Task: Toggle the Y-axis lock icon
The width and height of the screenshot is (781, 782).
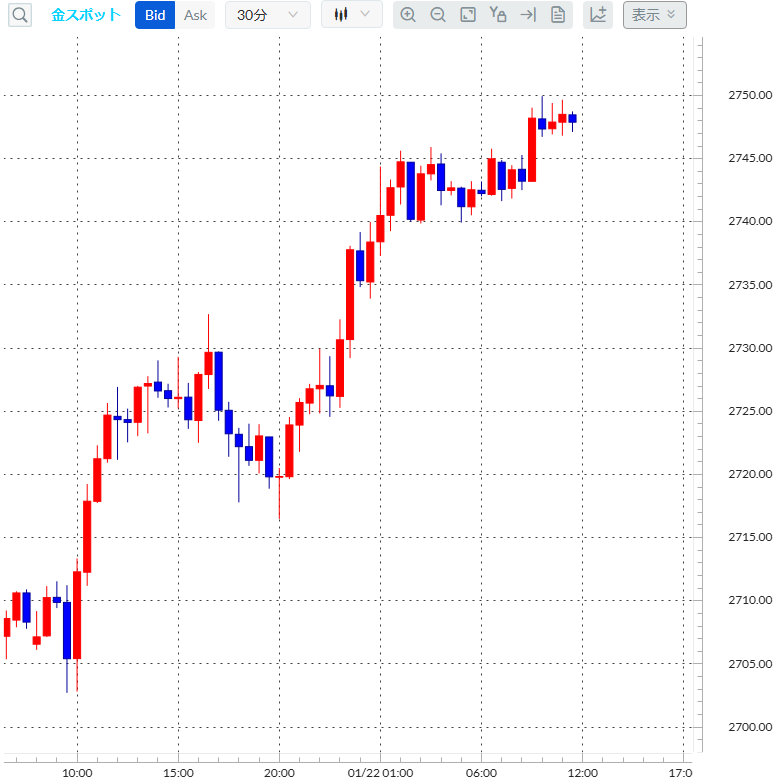Action: click(x=498, y=14)
